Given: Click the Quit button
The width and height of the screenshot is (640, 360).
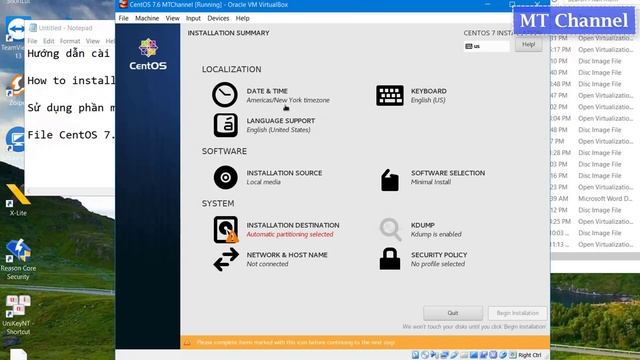Looking at the screenshot, I should coord(453,313).
